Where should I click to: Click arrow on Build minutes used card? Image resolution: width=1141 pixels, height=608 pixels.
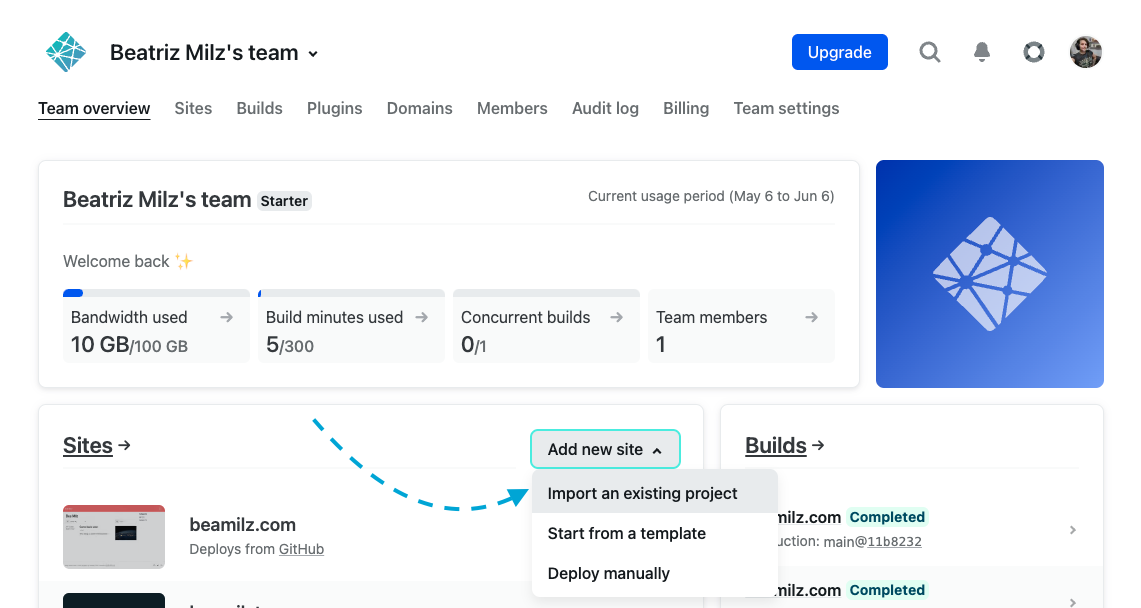coord(421,317)
